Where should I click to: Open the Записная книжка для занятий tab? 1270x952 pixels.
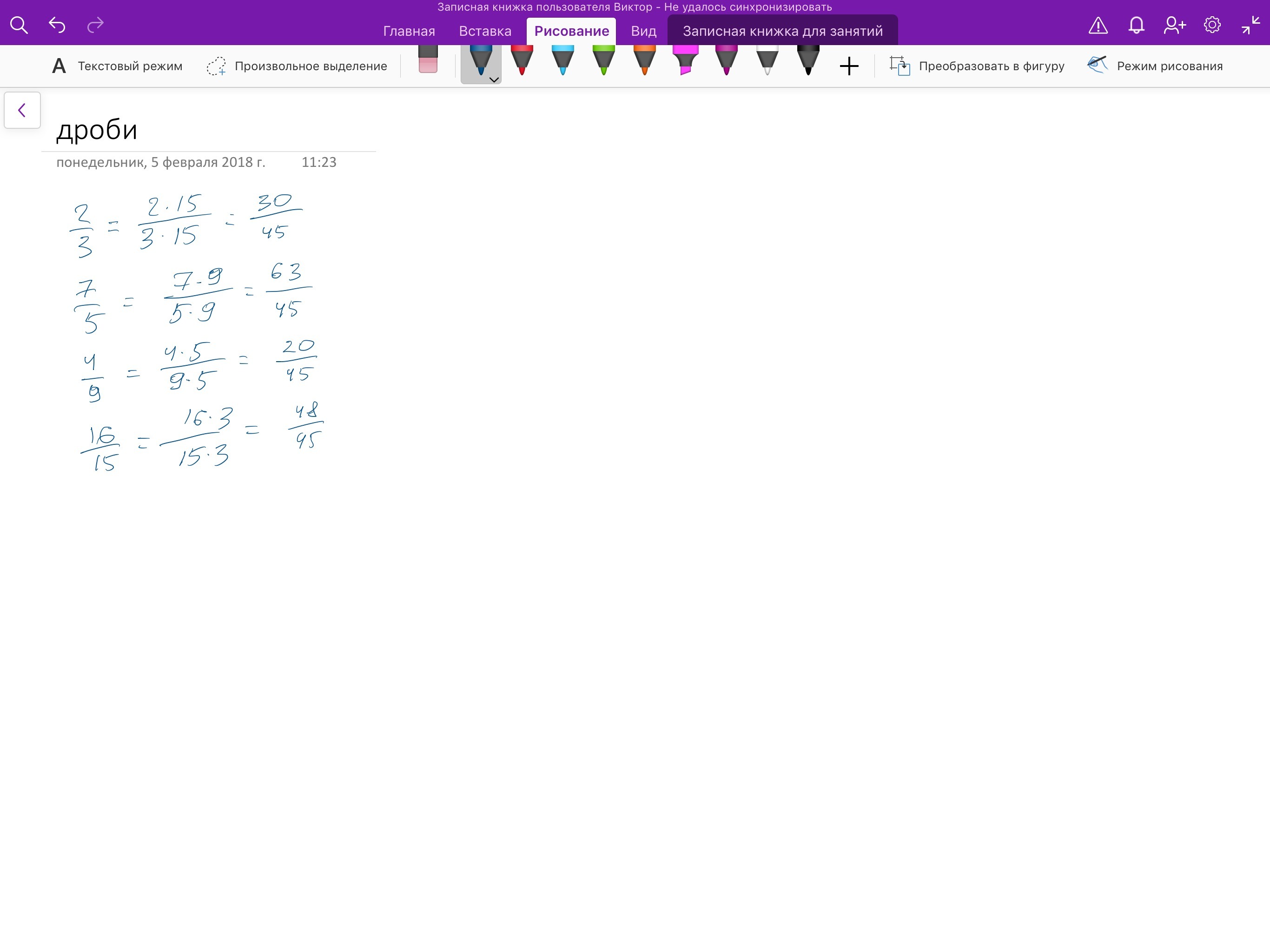click(x=782, y=31)
